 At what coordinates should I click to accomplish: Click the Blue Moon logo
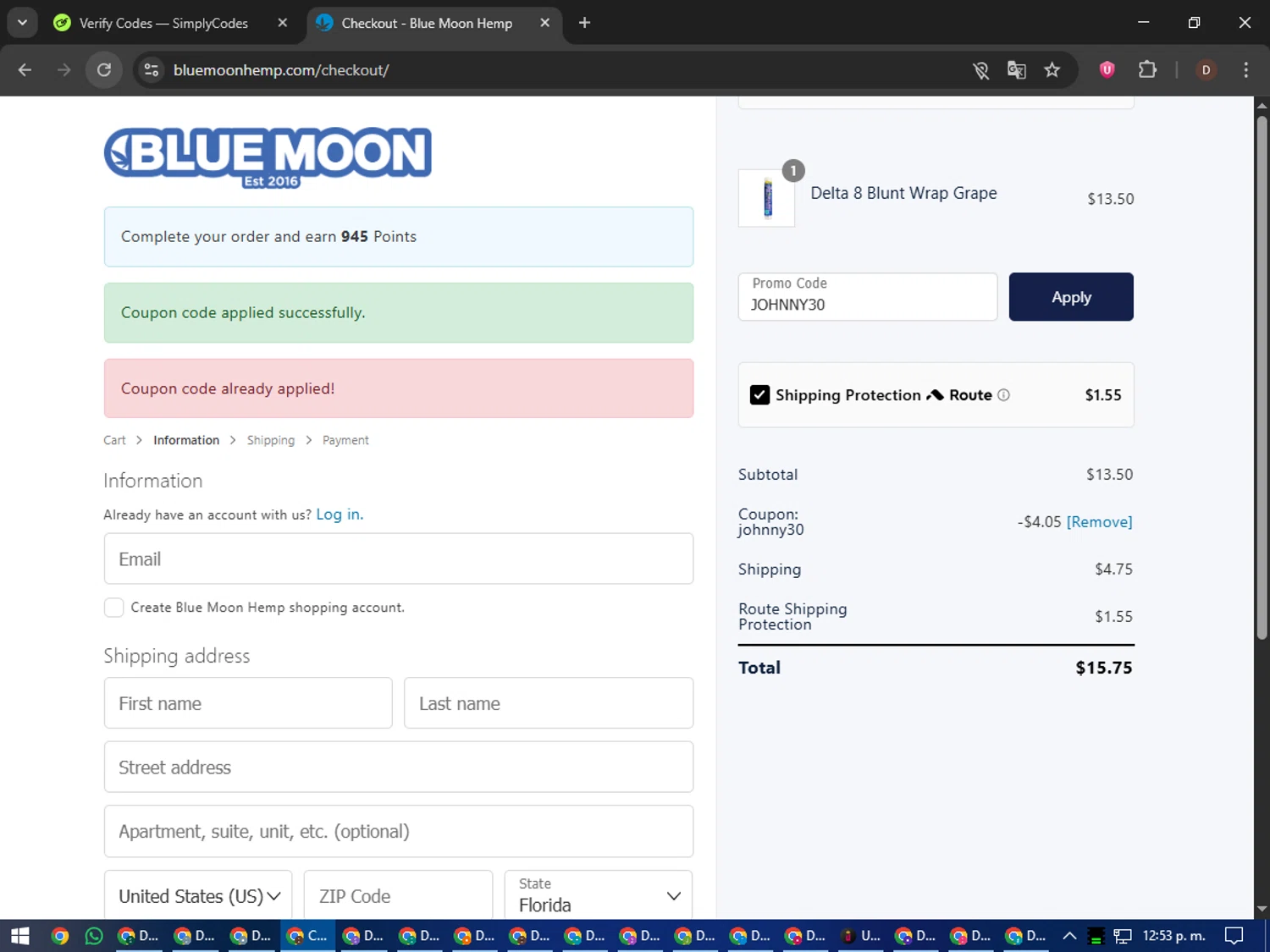tap(268, 157)
